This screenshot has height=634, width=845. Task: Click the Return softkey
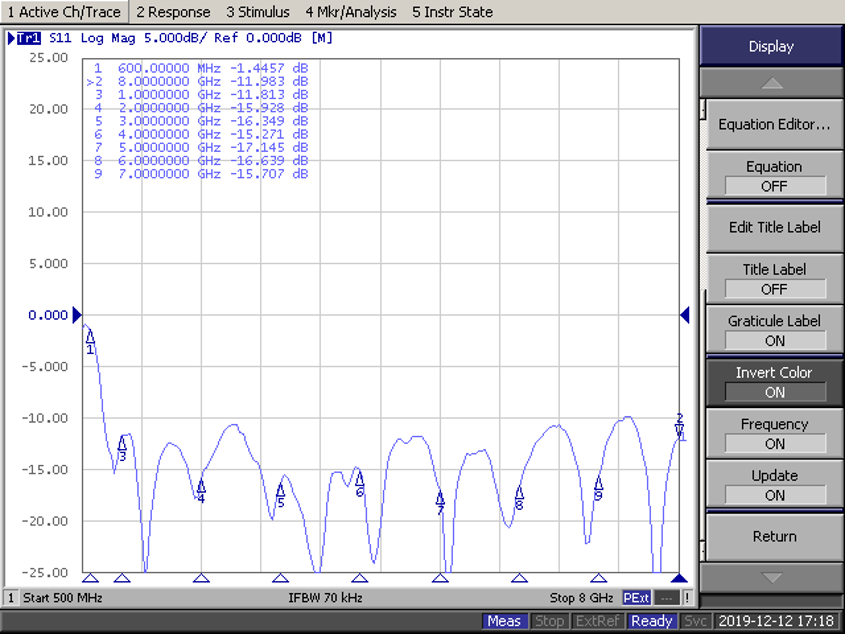tap(774, 536)
